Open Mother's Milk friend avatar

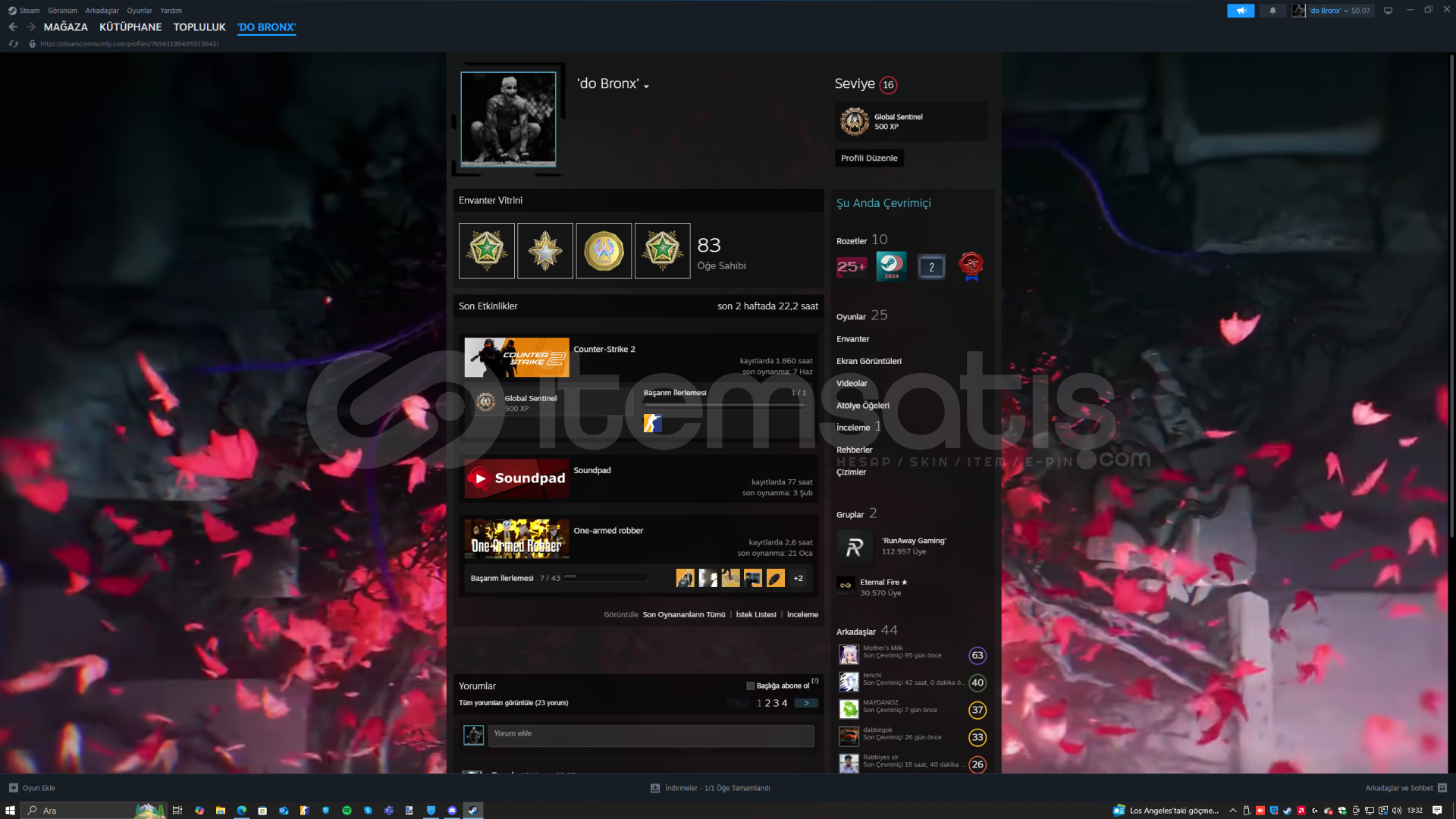(849, 654)
